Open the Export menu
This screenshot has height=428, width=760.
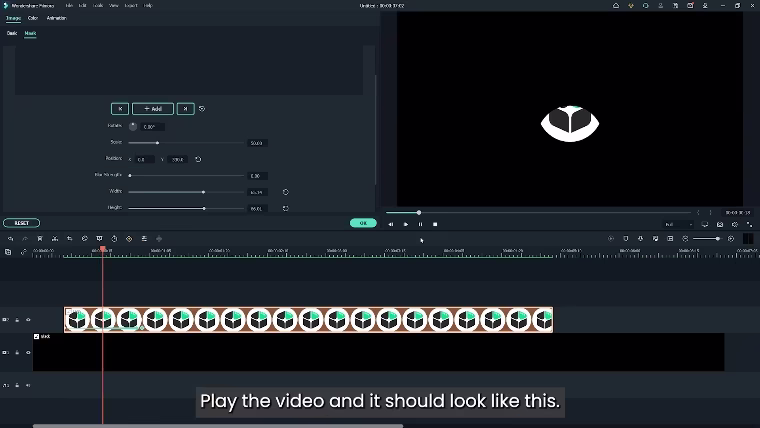pyautogui.click(x=131, y=6)
